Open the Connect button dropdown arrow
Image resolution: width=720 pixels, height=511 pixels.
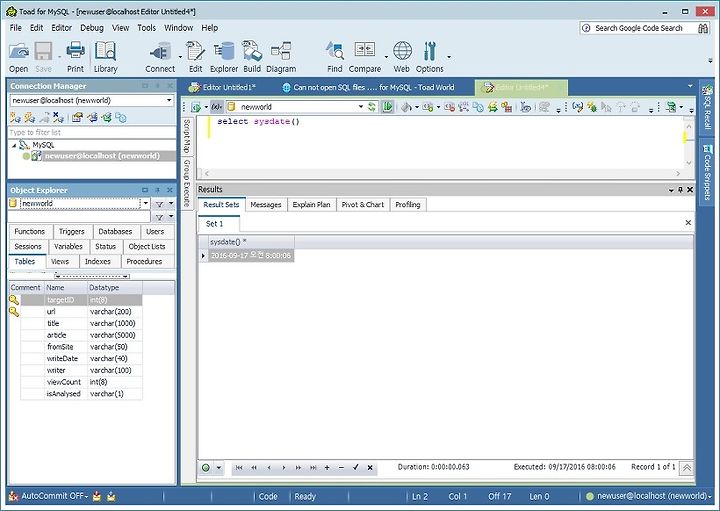coord(180,57)
